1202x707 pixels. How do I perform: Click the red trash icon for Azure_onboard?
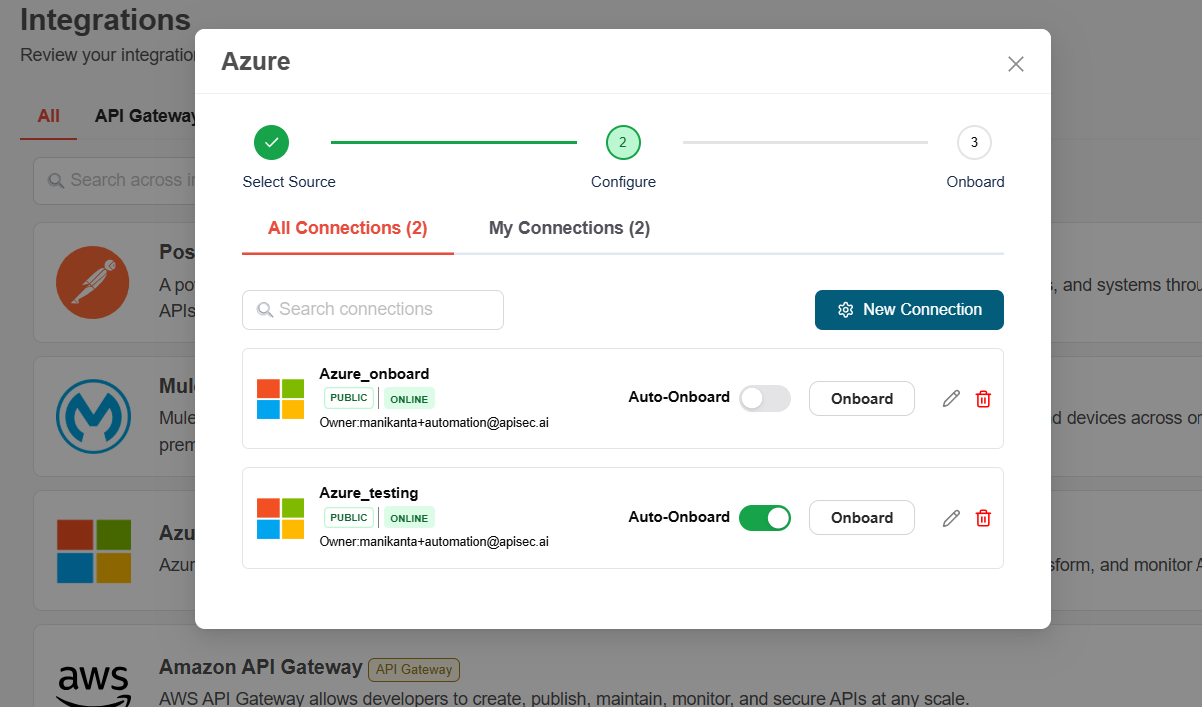pyautogui.click(x=983, y=398)
